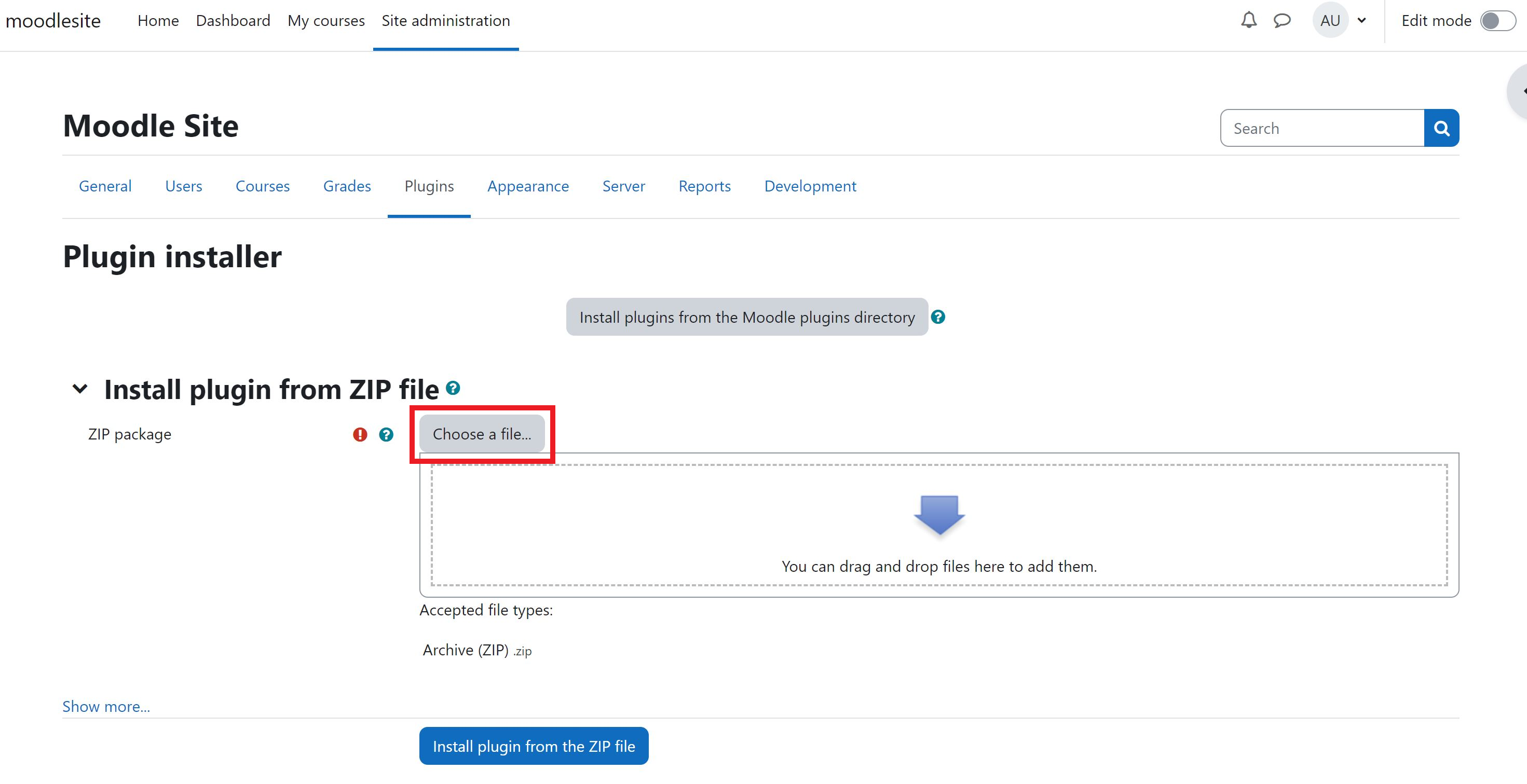Switch to the General tab
The width and height of the screenshot is (1527, 784).
tap(105, 186)
